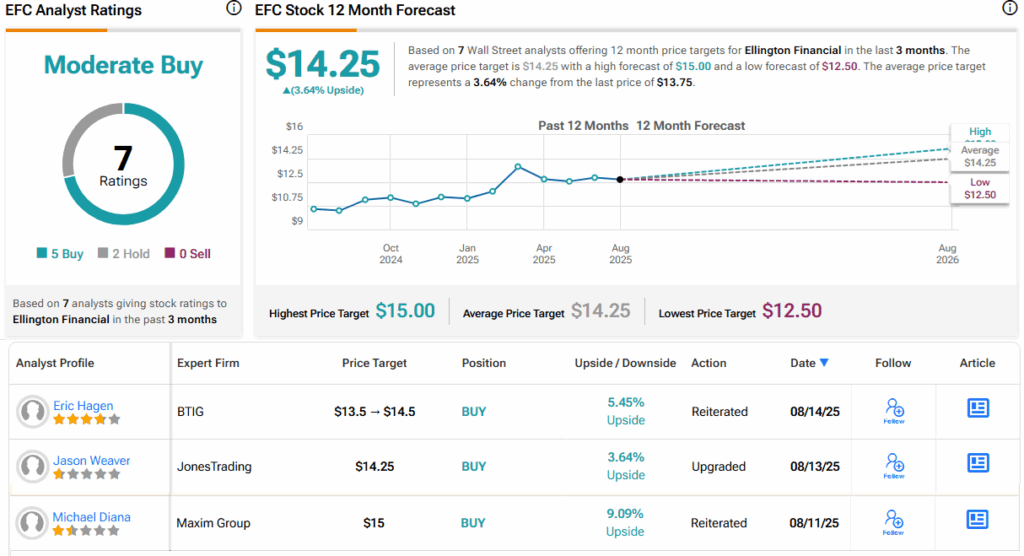Click the Moderate Buy consensus heading

click(123, 65)
